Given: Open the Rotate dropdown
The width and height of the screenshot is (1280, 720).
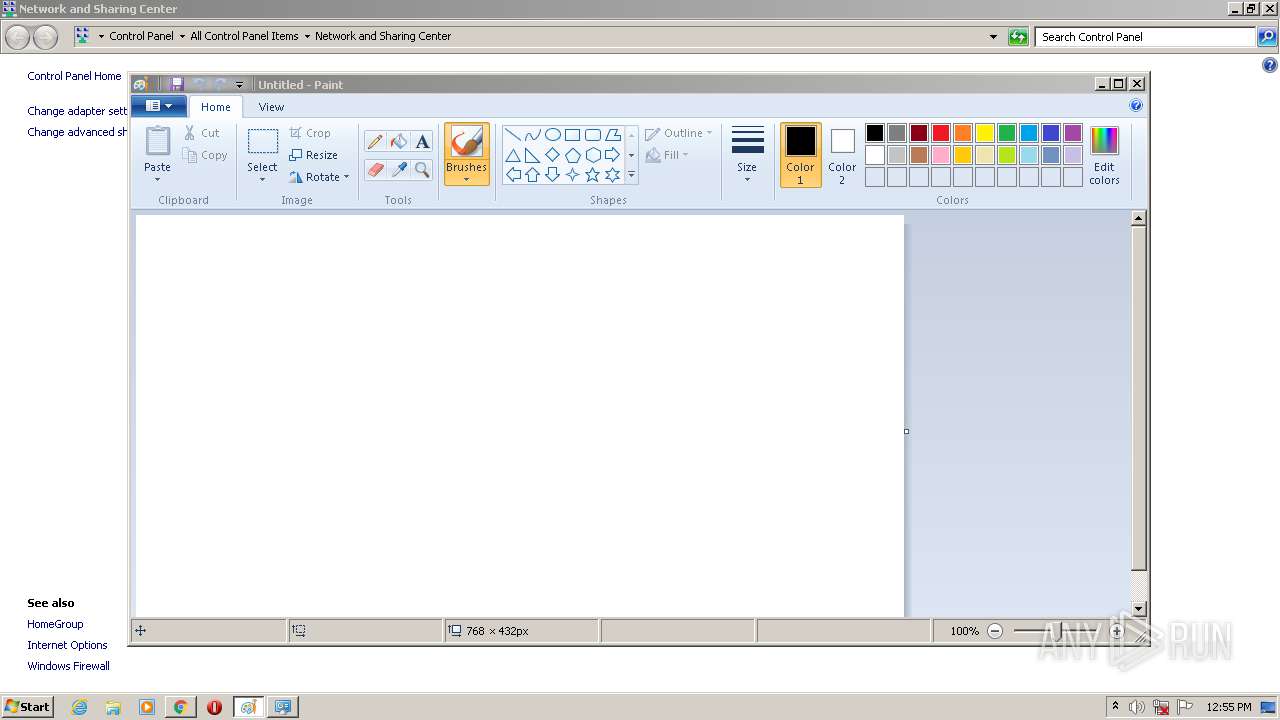Looking at the screenshot, I should point(319,177).
